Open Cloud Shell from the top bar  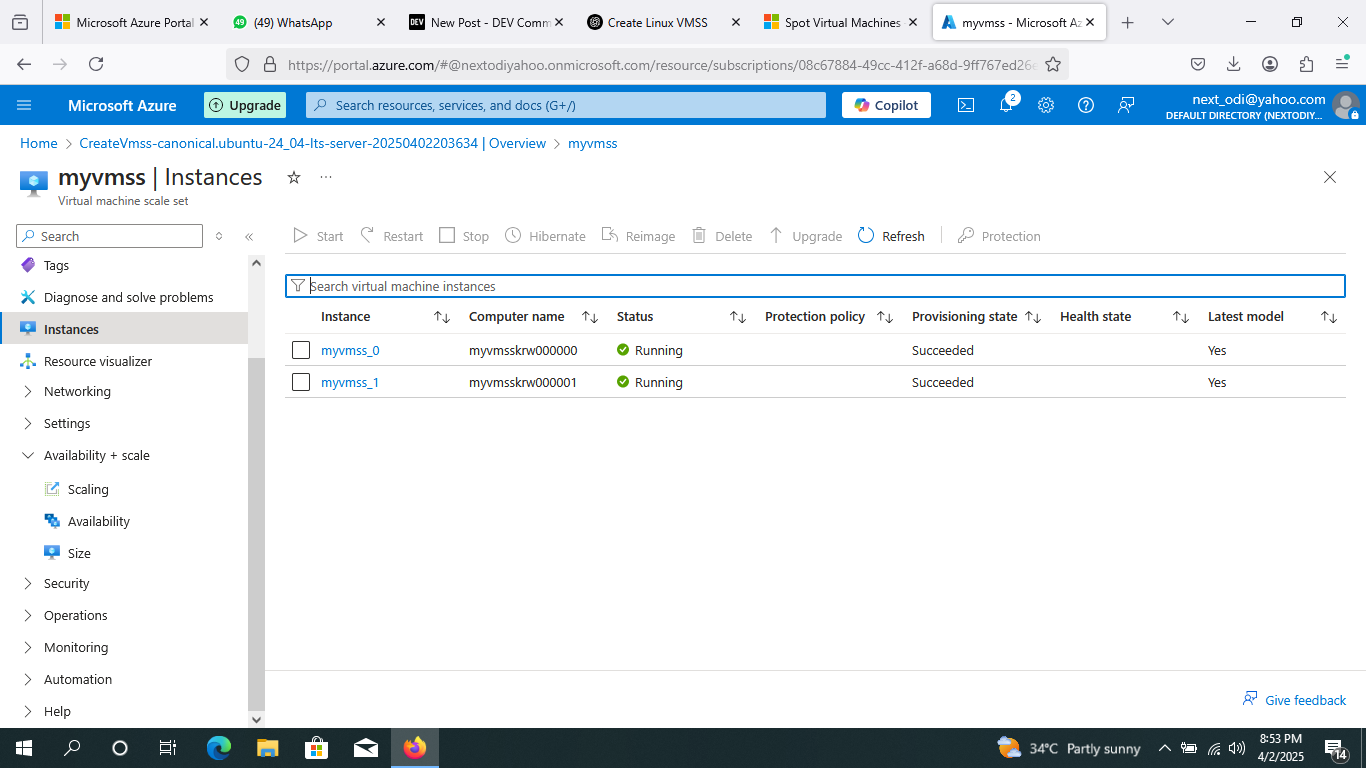[966, 105]
